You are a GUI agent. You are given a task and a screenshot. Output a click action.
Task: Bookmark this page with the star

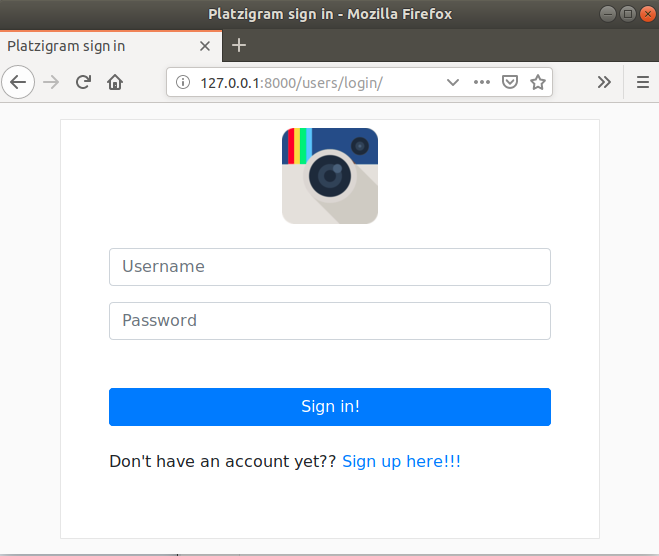pyautogui.click(x=538, y=82)
